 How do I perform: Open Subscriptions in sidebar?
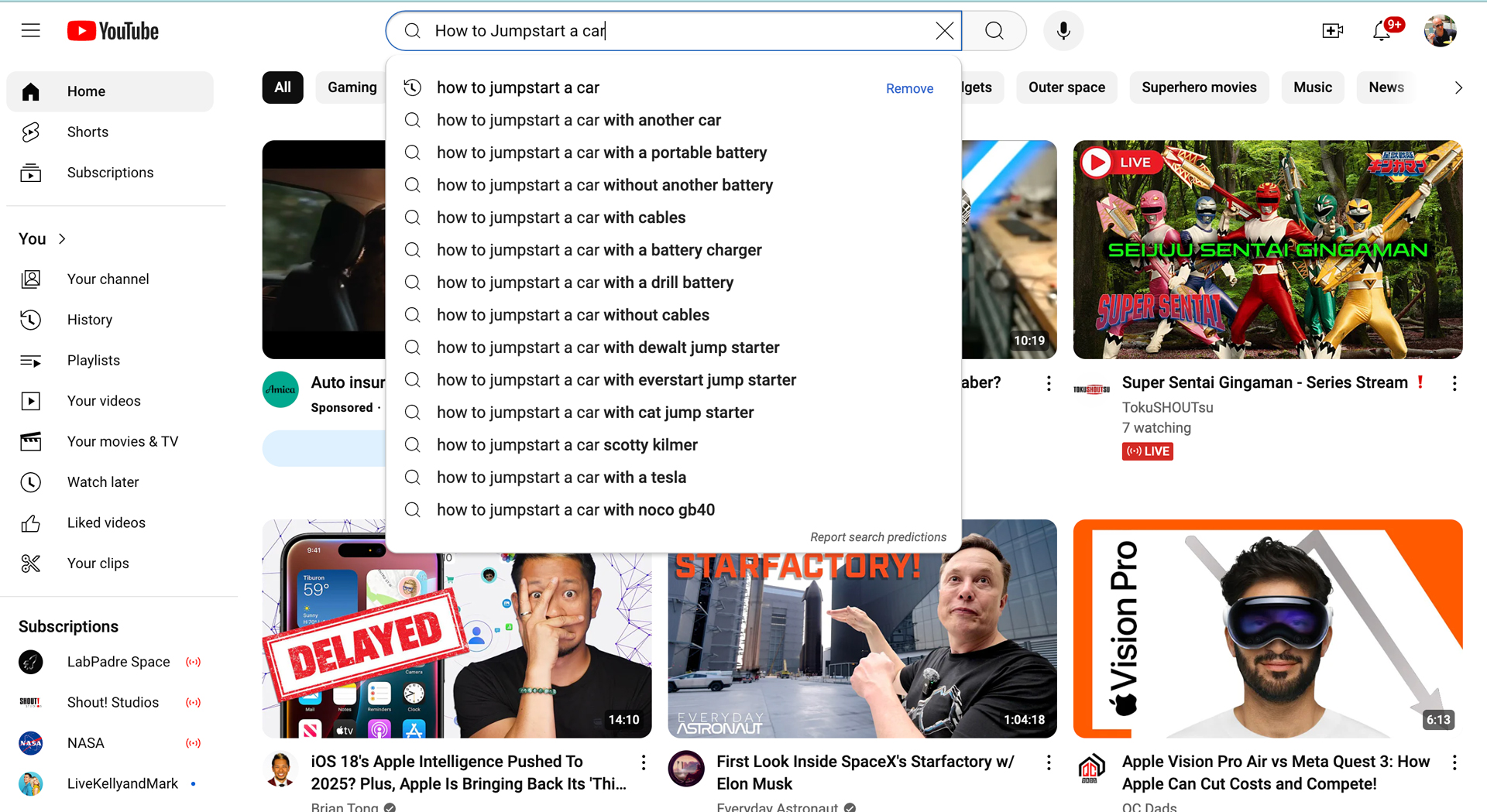click(110, 173)
